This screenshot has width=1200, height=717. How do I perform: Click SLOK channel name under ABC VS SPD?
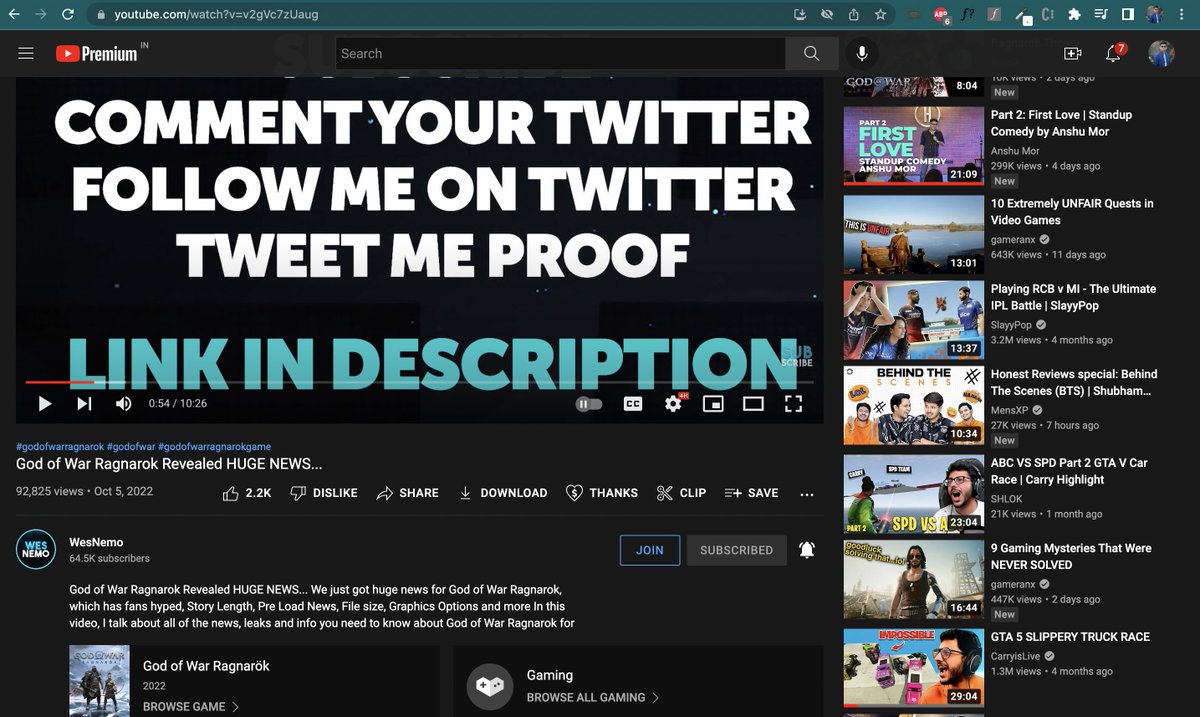(1007, 499)
